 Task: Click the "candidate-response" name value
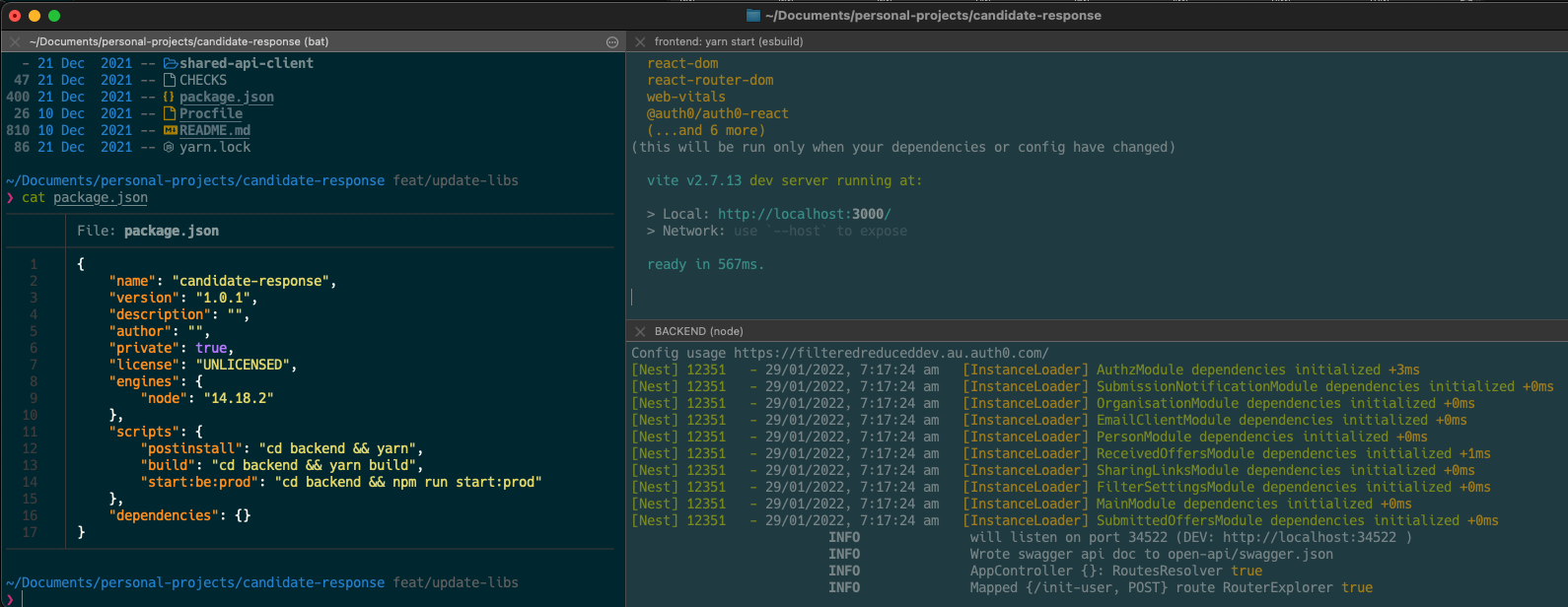tap(250, 281)
